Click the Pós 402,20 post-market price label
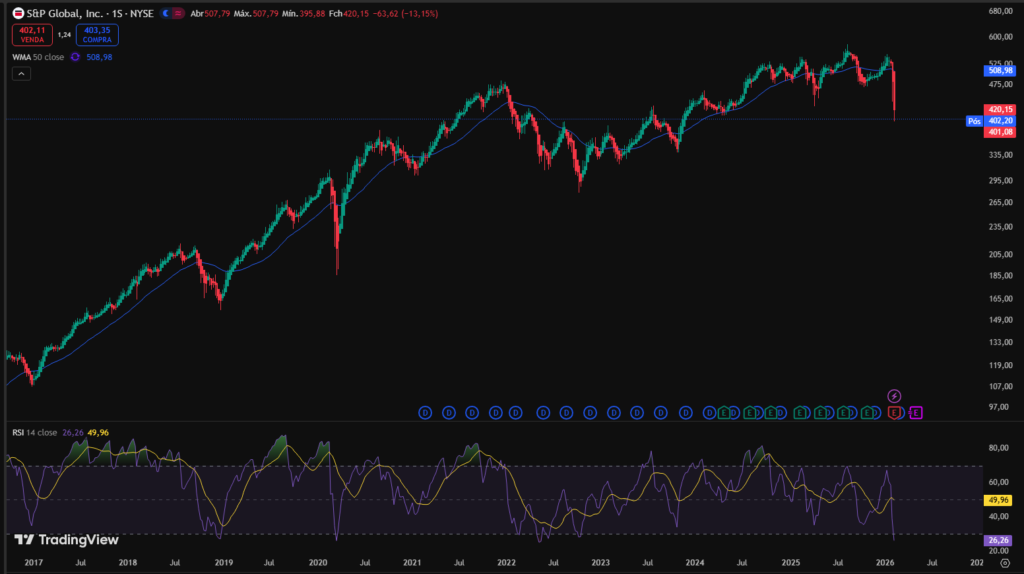 (991, 121)
